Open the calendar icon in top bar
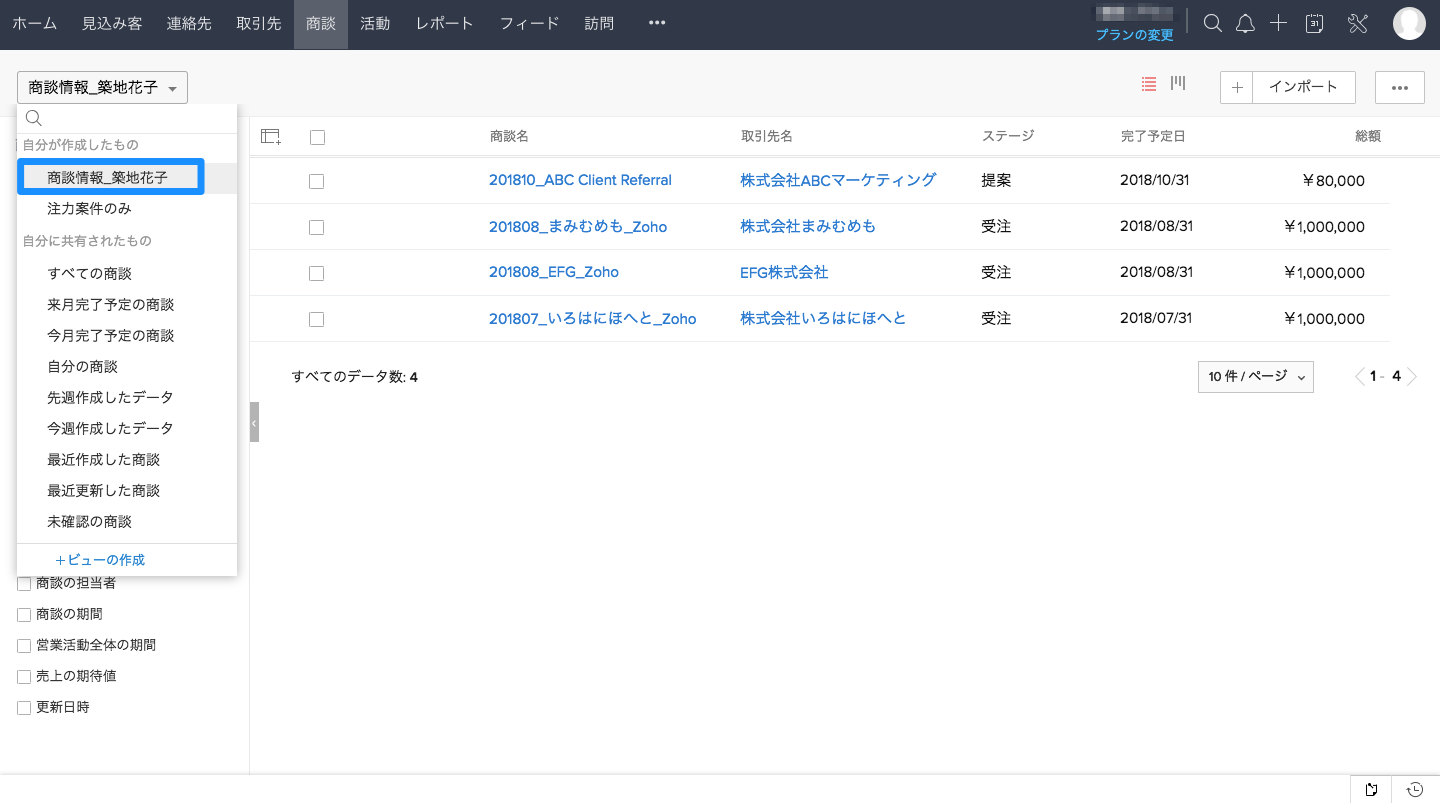 click(x=1315, y=24)
